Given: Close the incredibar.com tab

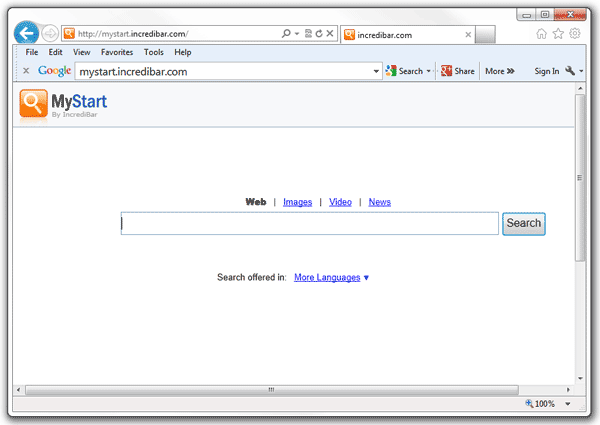Looking at the screenshot, I should 468,35.
